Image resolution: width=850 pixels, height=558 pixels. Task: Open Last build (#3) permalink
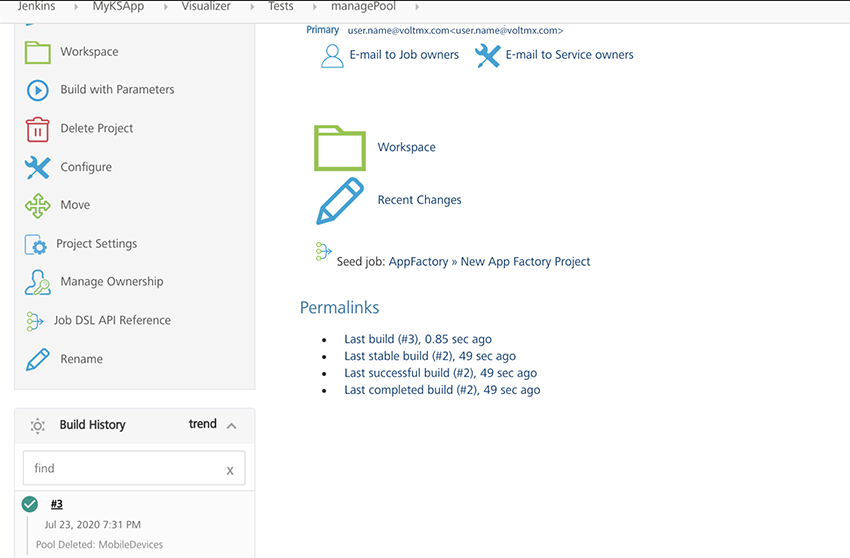pos(418,339)
